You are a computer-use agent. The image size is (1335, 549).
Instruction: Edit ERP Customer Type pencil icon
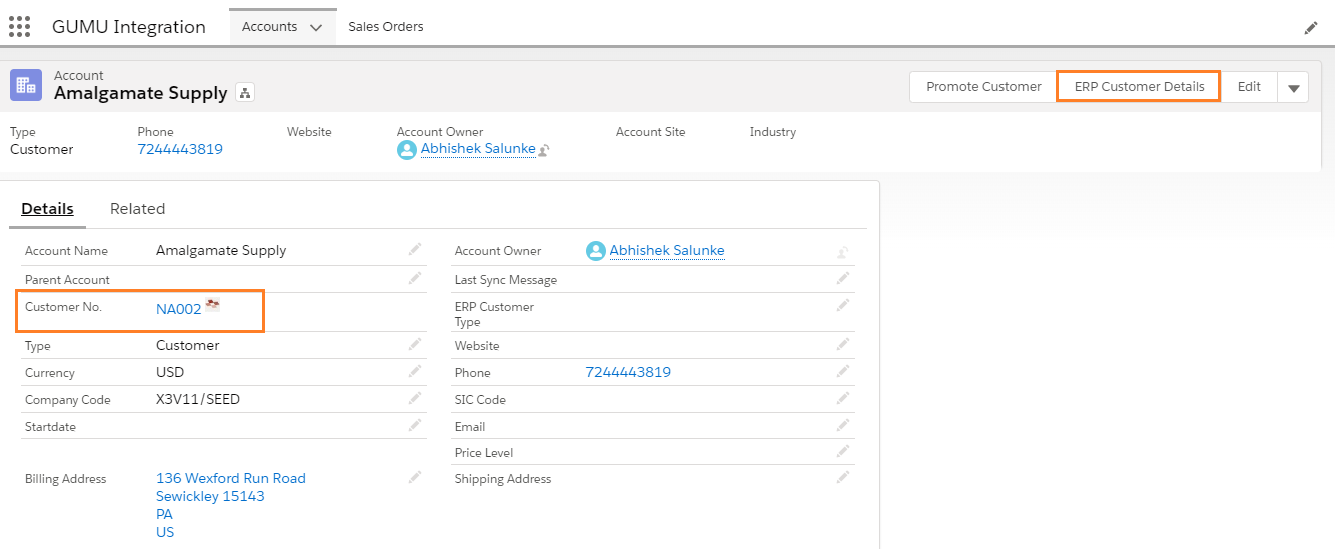pyautogui.click(x=843, y=304)
